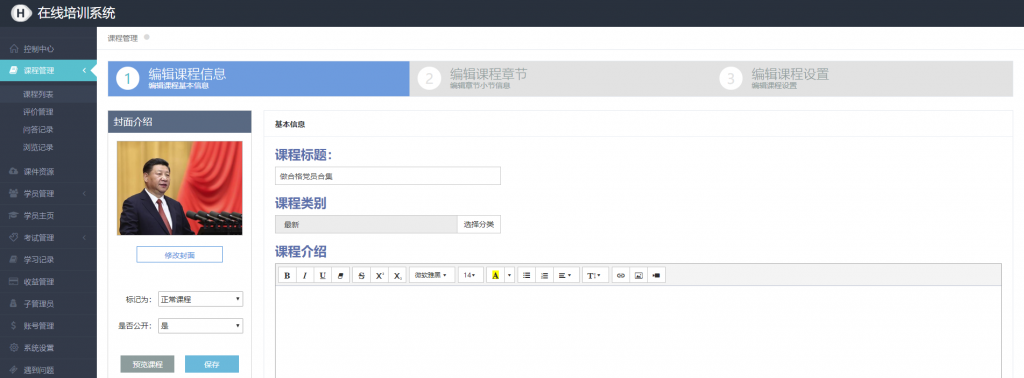Apply the yellow highlight text color
The image size is (1024, 378).
pos(495,276)
